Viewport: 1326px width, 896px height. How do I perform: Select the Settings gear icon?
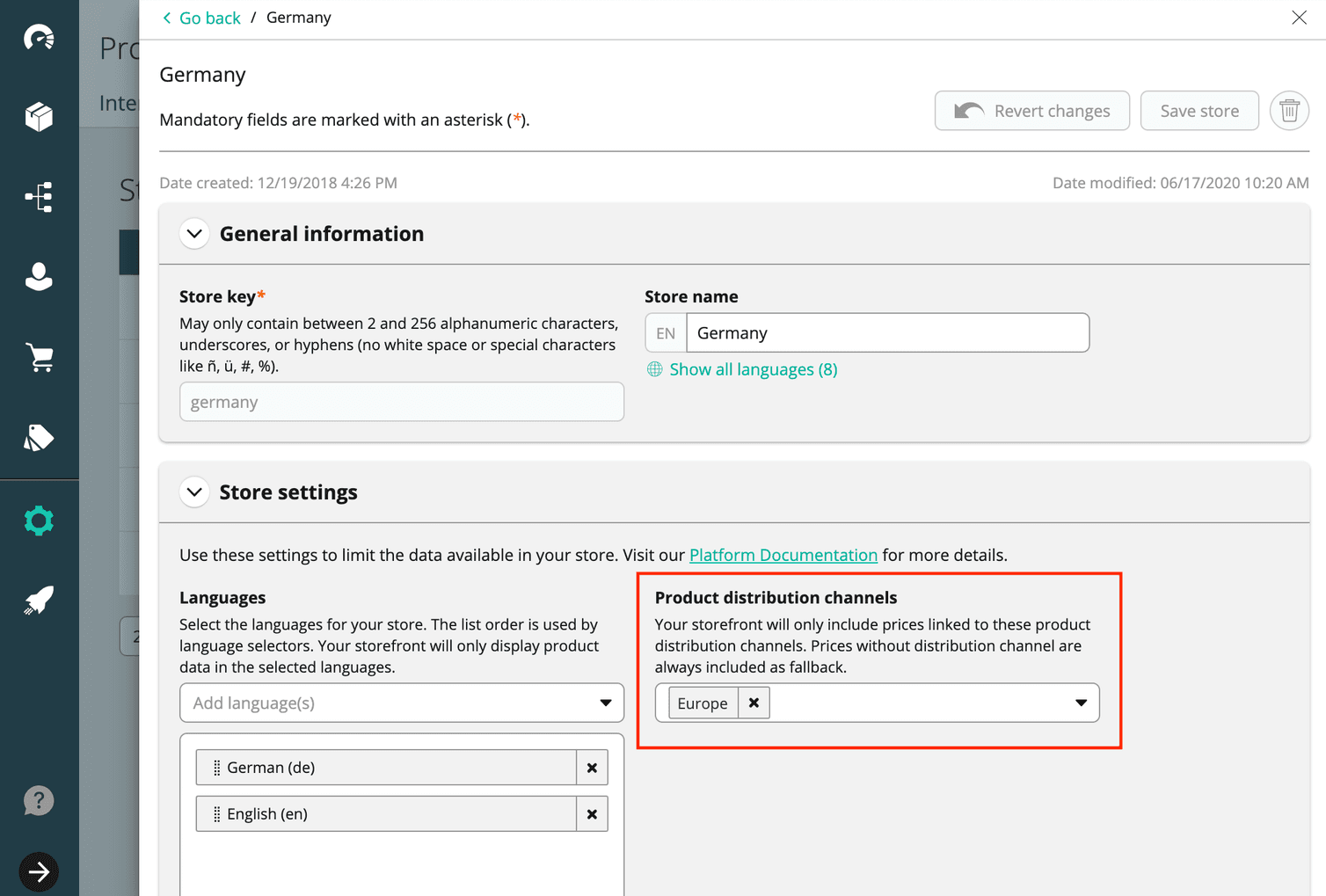point(39,521)
